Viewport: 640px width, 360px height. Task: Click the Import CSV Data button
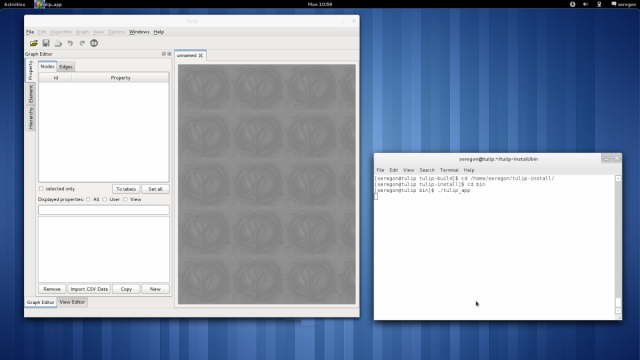point(89,289)
